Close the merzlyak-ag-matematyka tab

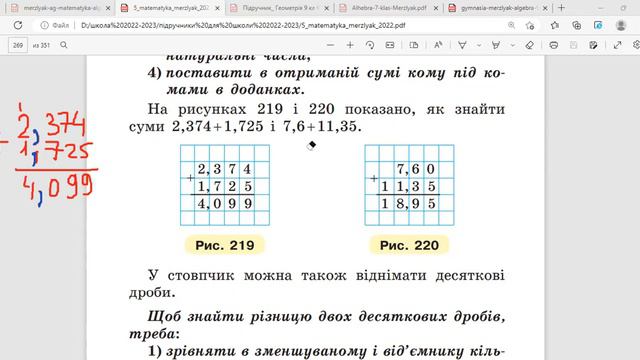point(108,8)
